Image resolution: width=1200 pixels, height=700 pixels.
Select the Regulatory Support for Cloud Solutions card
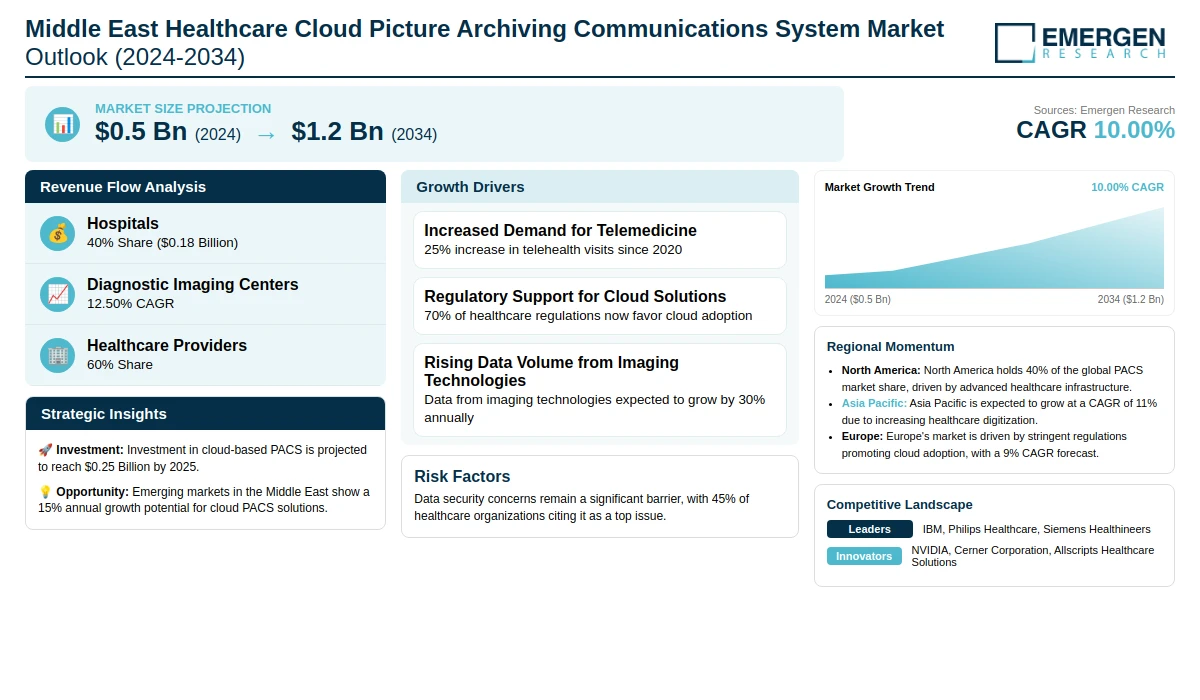(x=599, y=306)
